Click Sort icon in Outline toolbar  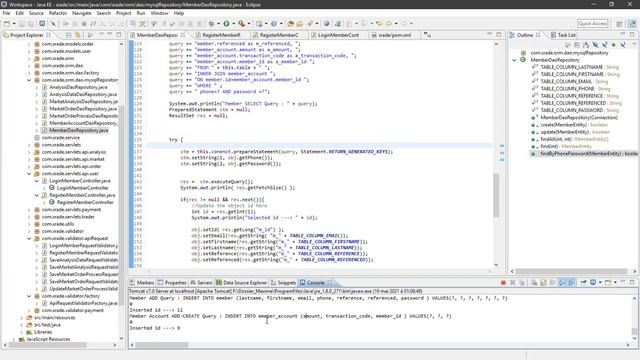(586, 45)
